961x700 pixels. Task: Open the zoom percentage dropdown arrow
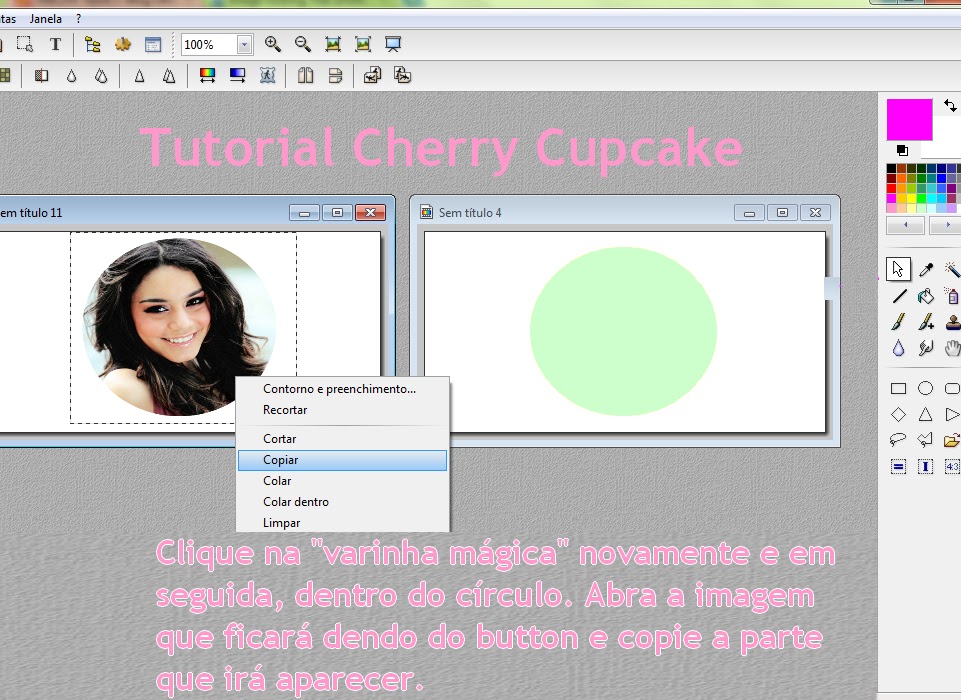coord(244,45)
